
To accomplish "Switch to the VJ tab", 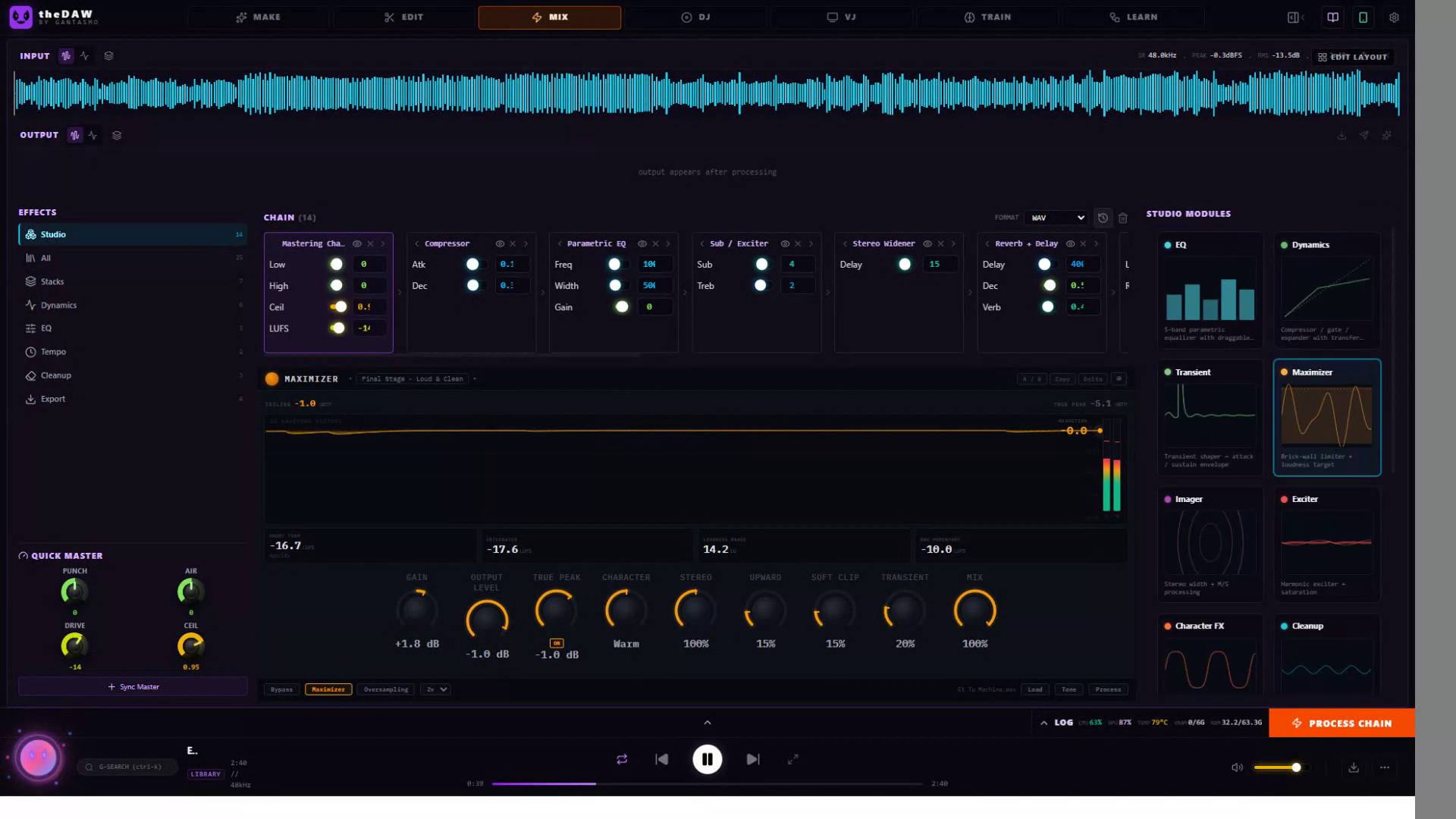I will tap(841, 17).
